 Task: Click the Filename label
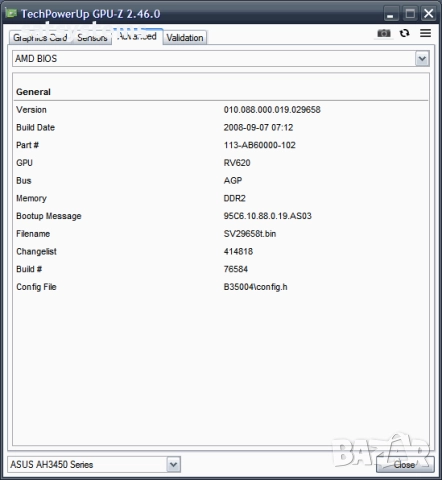[33, 233]
